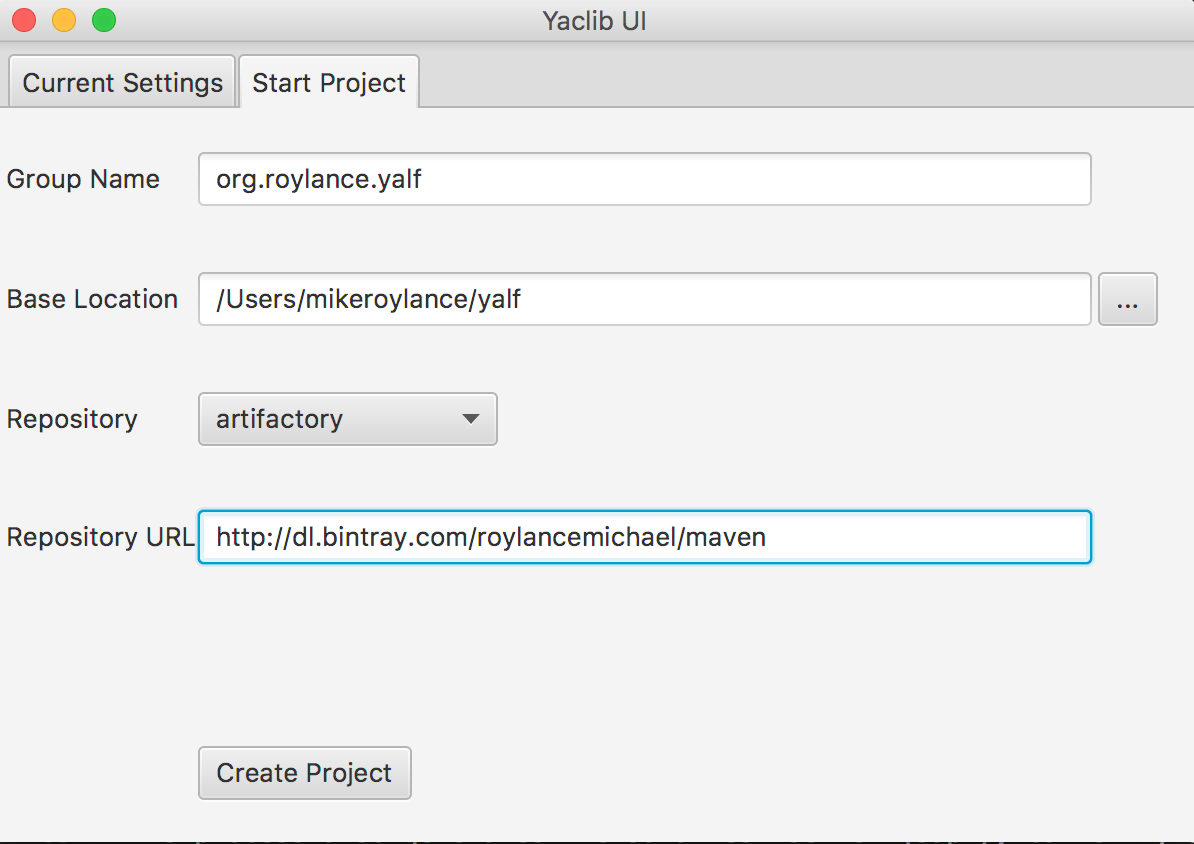The height and width of the screenshot is (844, 1194).
Task: Close the Yaclib UI window
Action: pyautogui.click(x=24, y=20)
